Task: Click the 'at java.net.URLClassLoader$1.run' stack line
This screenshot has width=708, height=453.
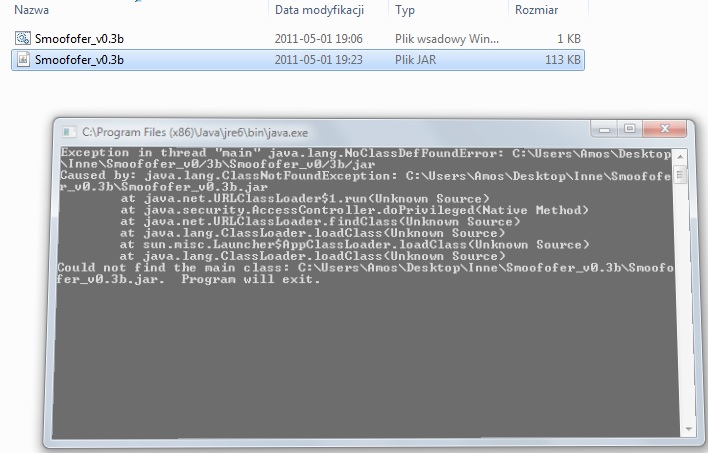Action: coord(305,199)
